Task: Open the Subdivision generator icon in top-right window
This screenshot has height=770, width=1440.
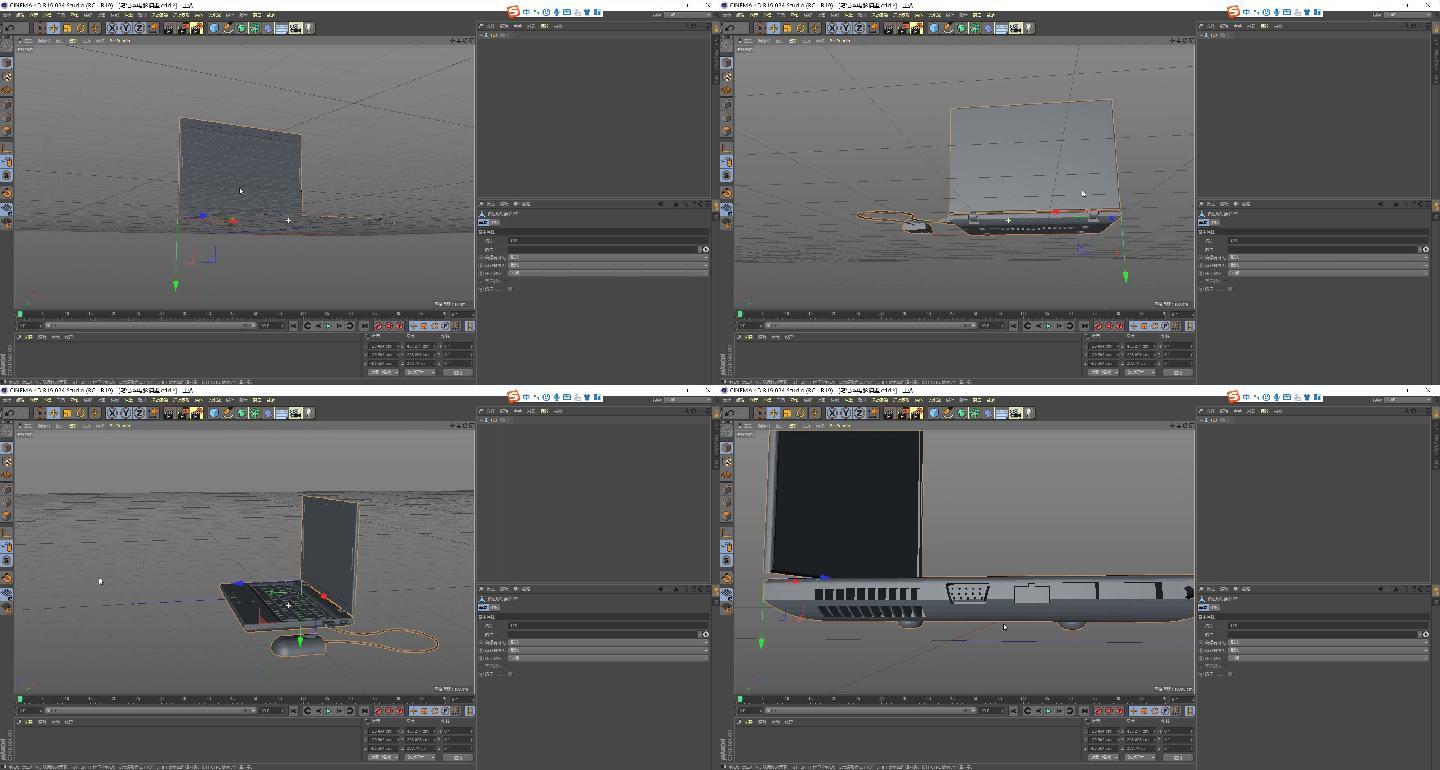Action: [x=961, y=28]
